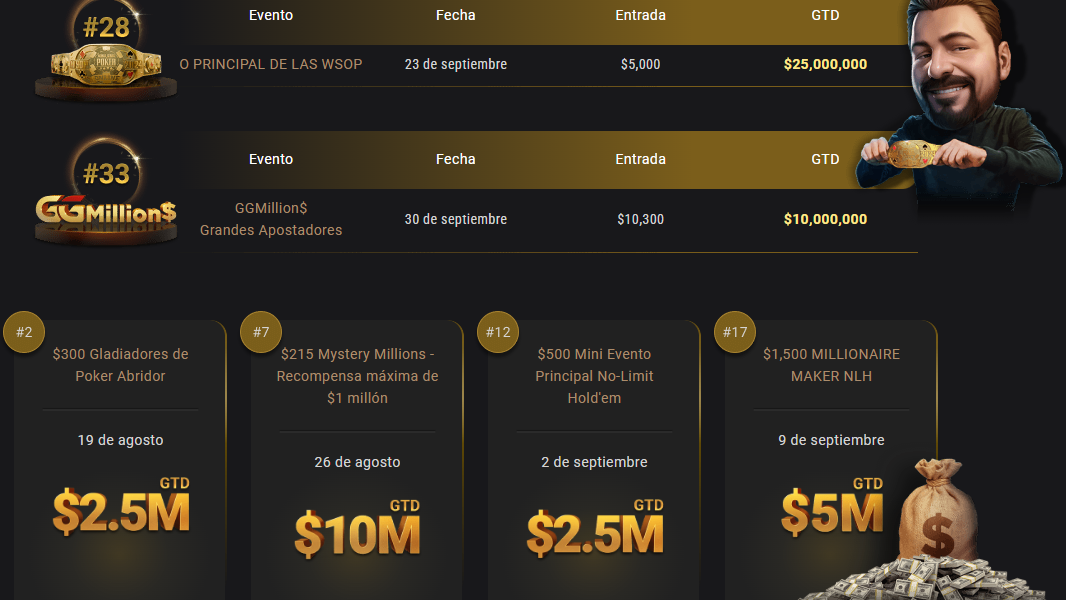Click the Principal de las WSOP event name
Image resolution: width=1066 pixels, height=600 pixels.
tap(271, 64)
